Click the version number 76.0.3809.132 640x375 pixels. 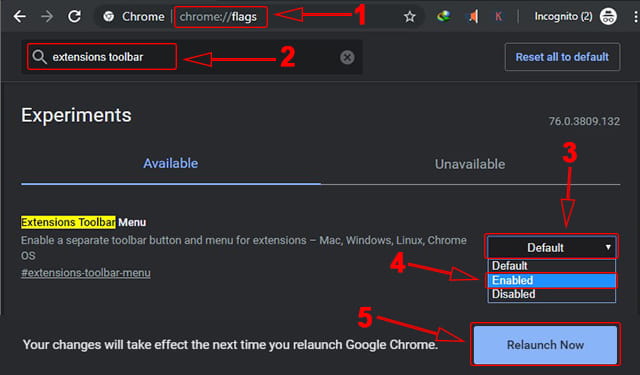[584, 121]
